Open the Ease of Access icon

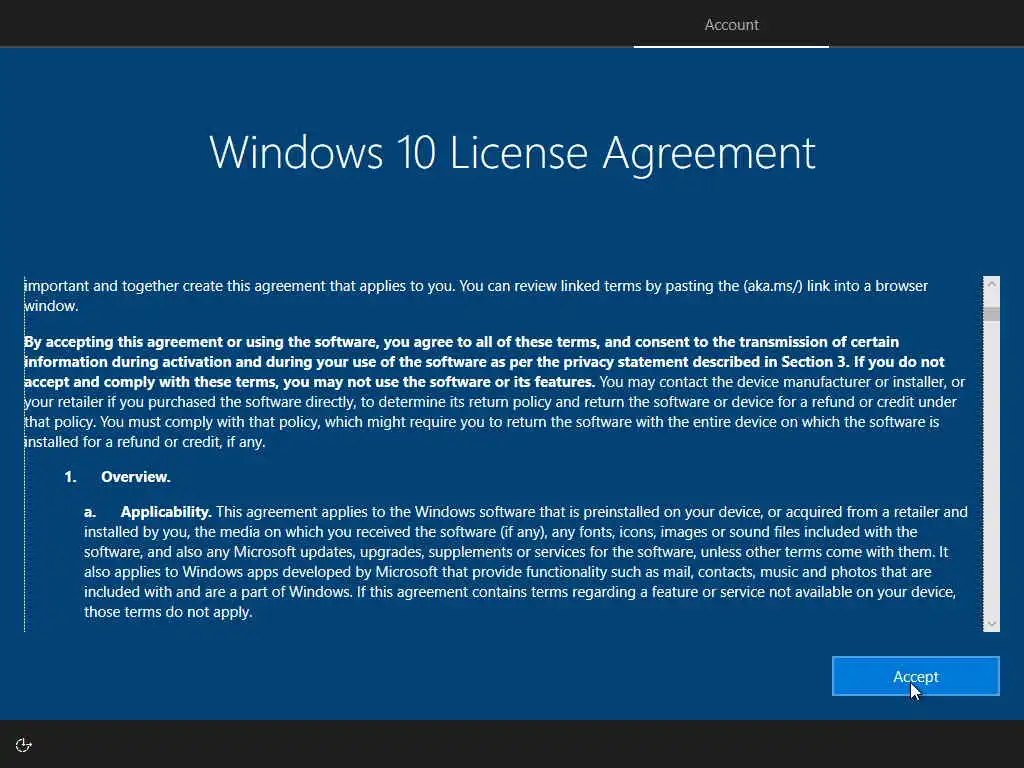[x=24, y=745]
